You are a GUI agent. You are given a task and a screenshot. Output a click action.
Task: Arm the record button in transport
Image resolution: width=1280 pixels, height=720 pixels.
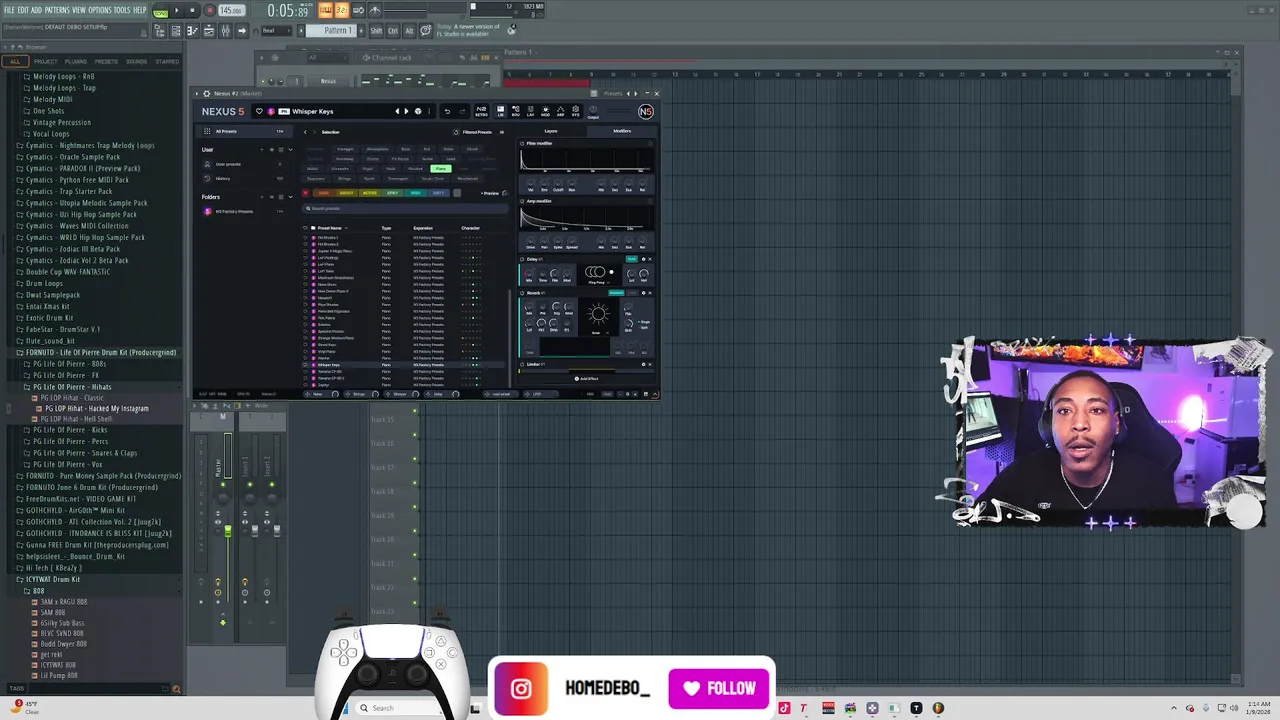point(210,10)
